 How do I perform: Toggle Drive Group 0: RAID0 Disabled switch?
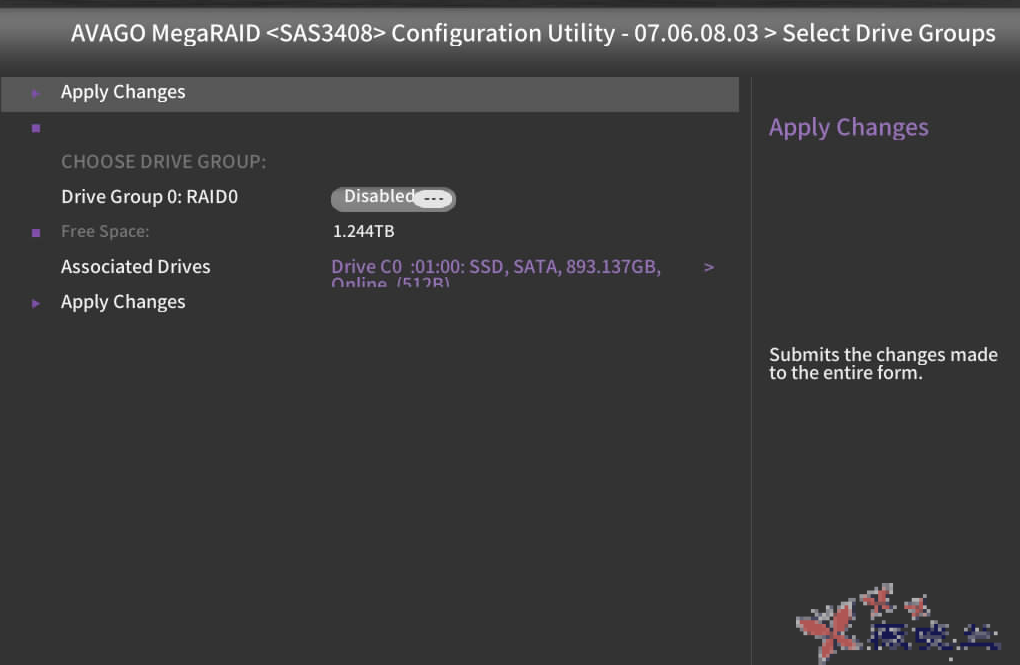[393, 198]
